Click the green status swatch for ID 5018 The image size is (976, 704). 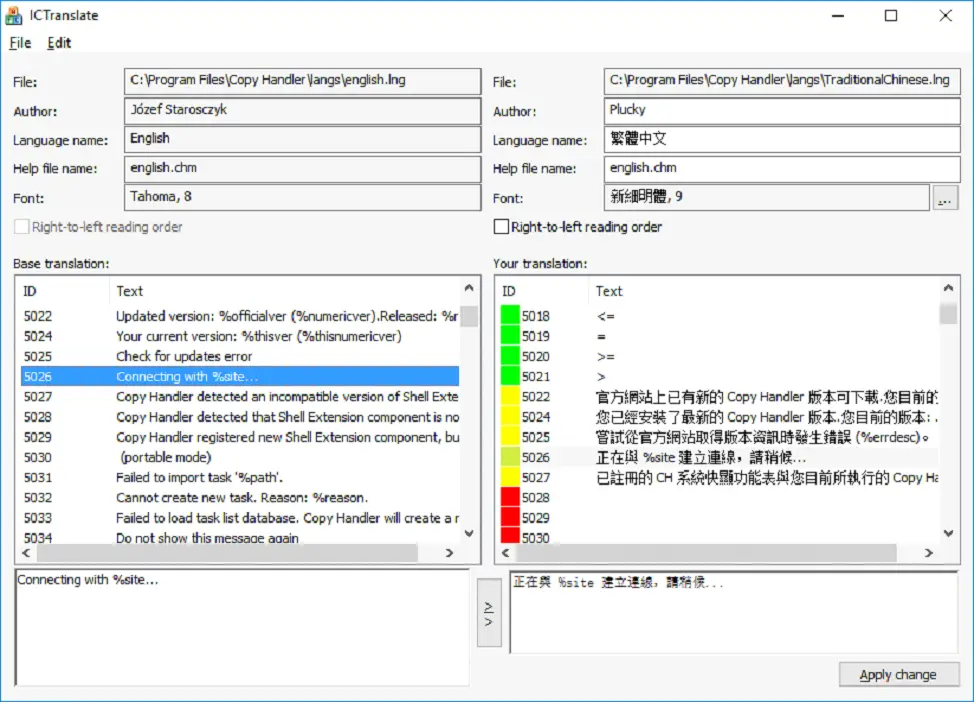510,315
